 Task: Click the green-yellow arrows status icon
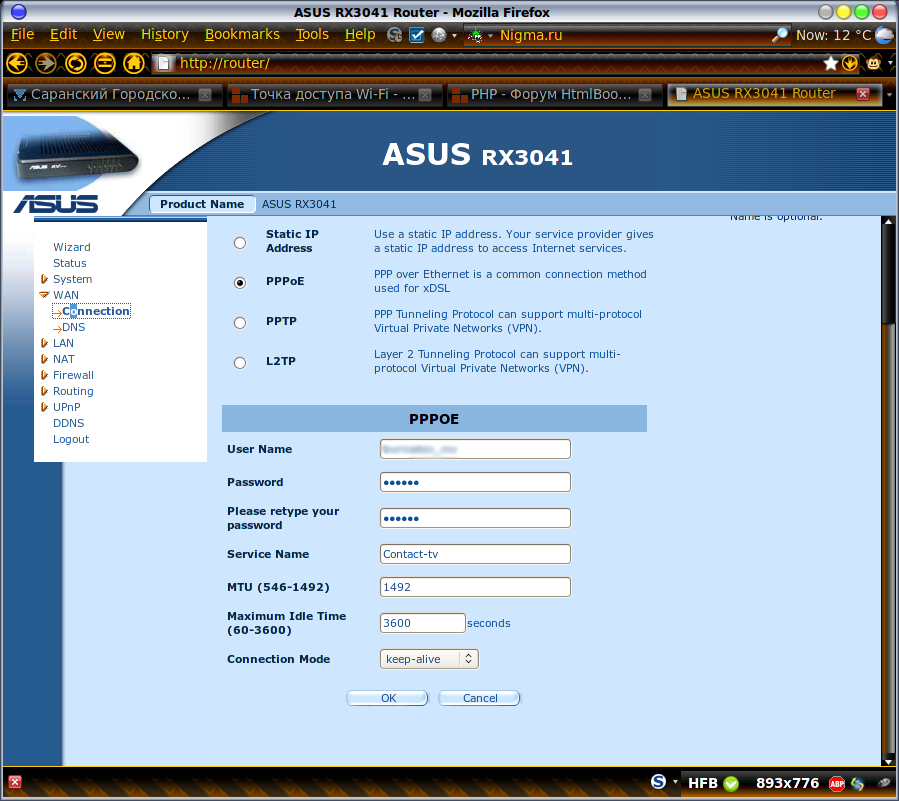[x=858, y=783]
